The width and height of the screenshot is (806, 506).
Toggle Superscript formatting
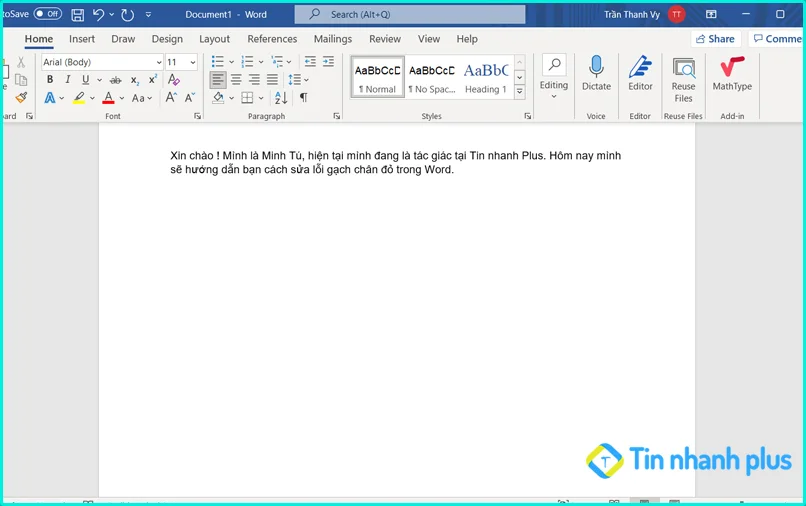pos(153,80)
